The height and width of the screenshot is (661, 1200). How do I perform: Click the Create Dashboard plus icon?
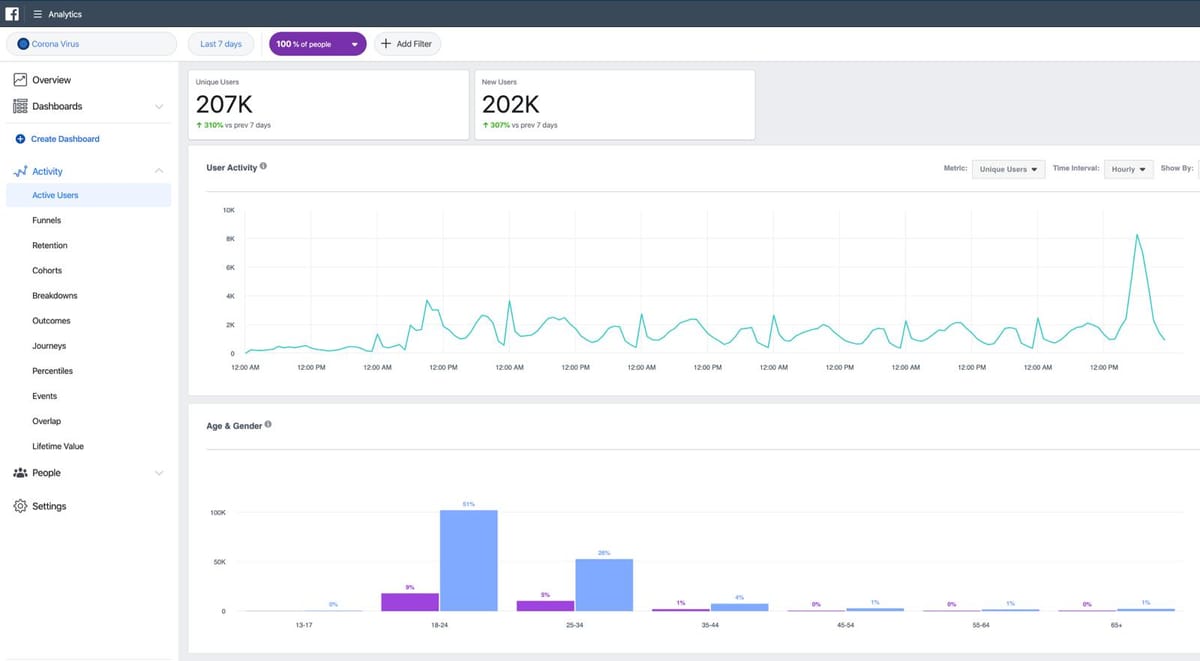click(20, 139)
